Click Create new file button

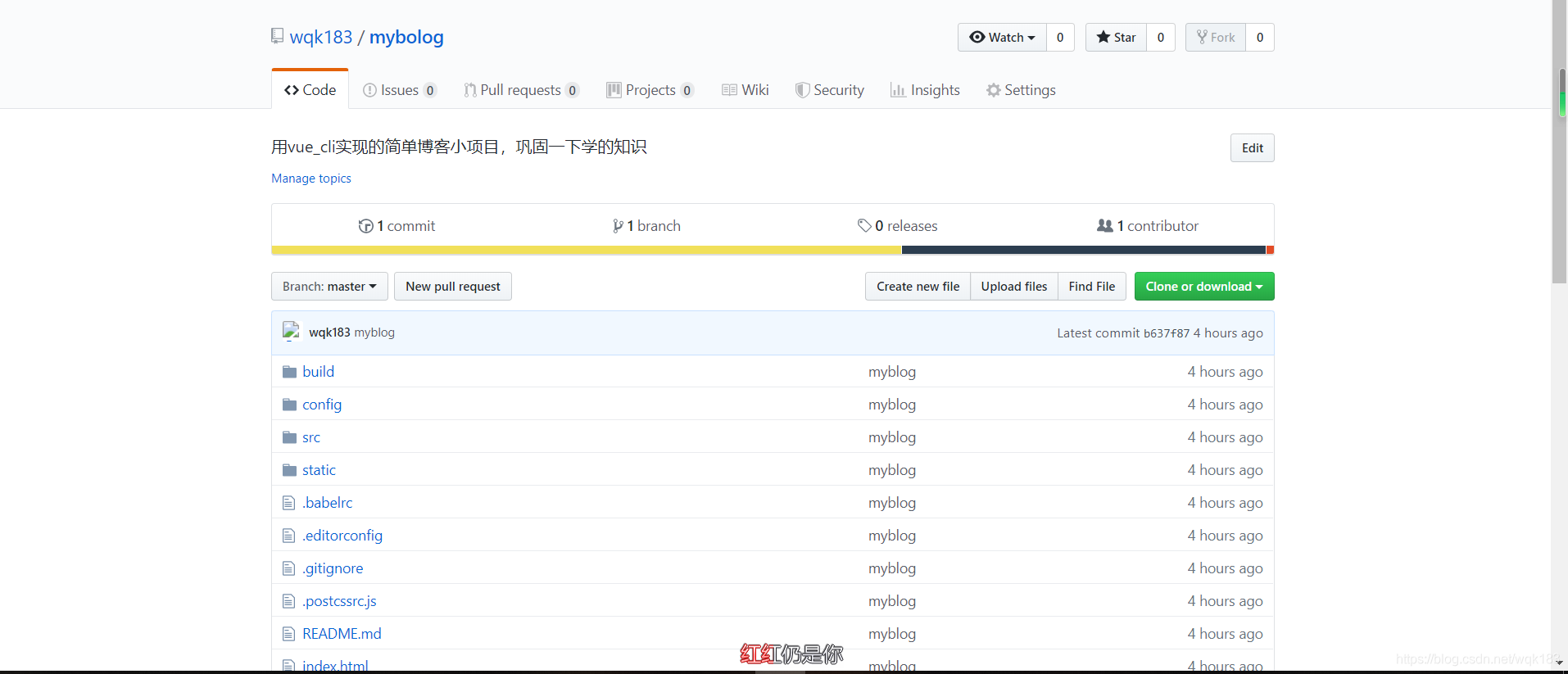918,287
